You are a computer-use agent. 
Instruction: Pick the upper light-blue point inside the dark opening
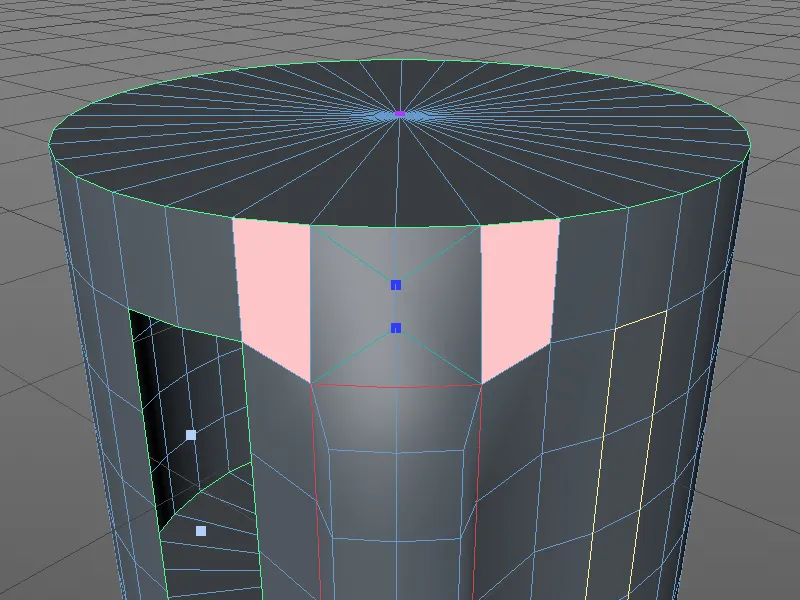click(191, 435)
